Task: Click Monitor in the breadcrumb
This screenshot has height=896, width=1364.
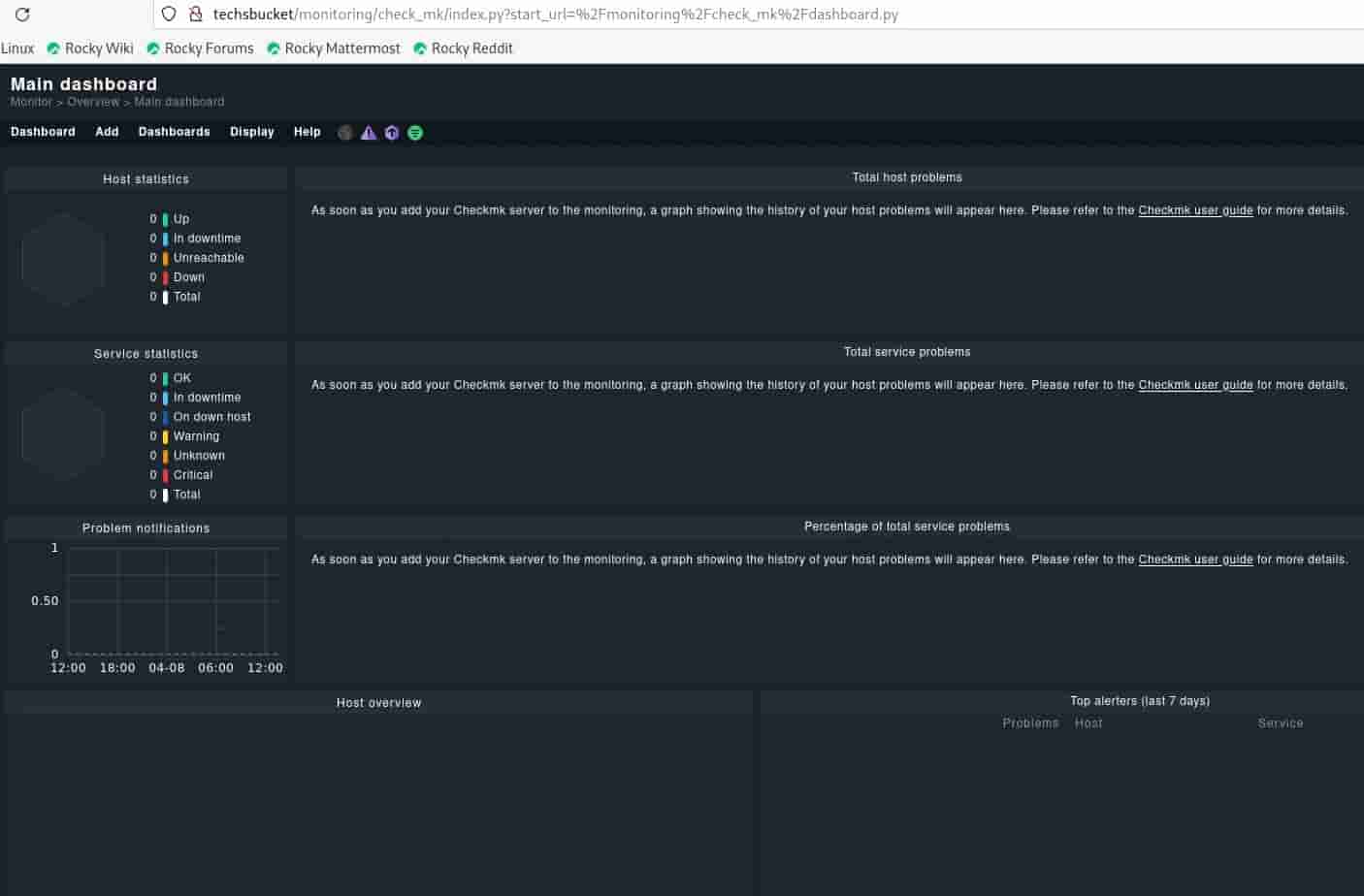Action: tap(31, 102)
